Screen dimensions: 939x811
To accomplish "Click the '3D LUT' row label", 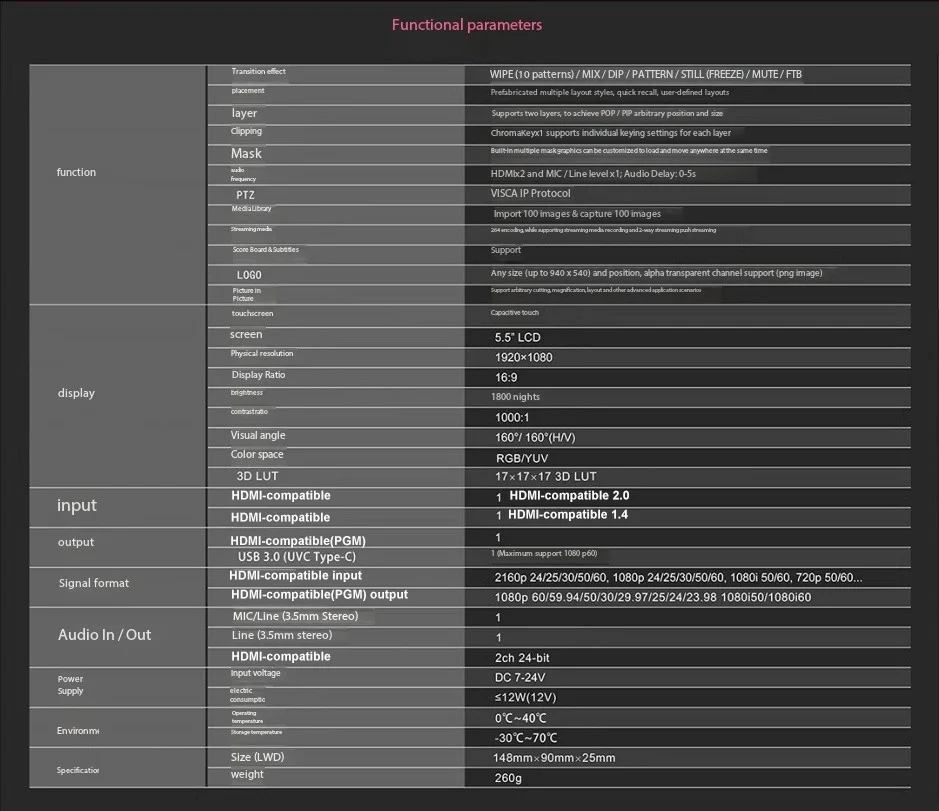I will click(257, 476).
